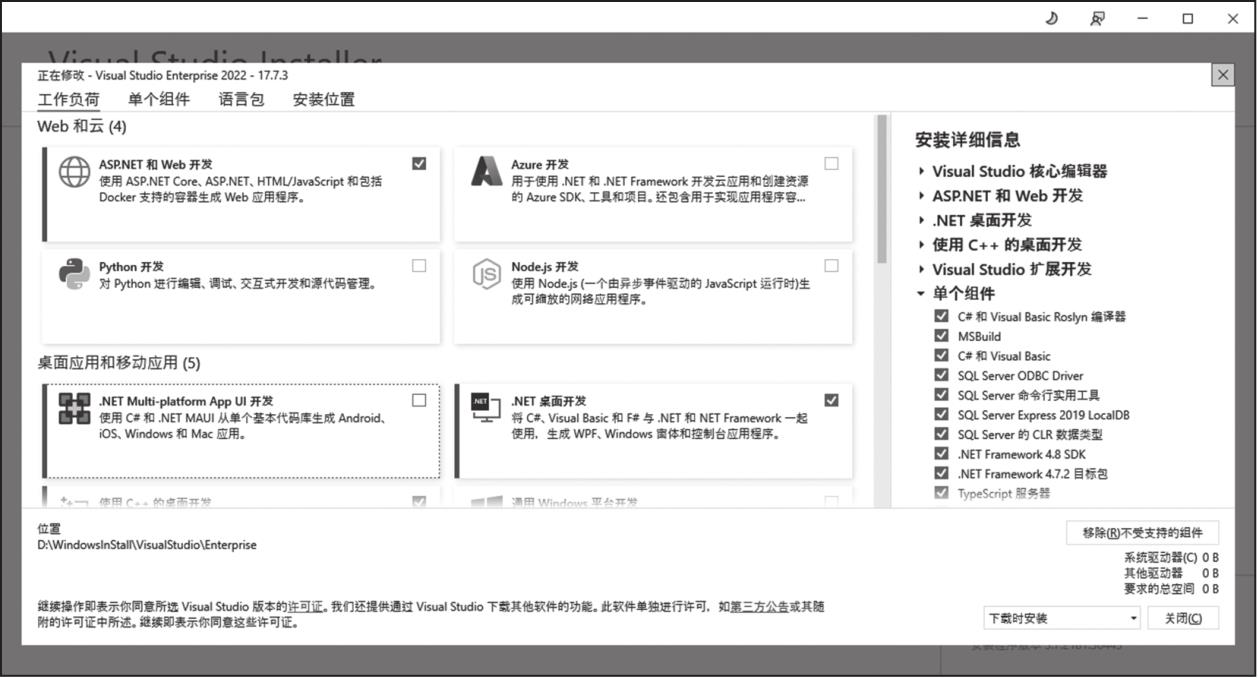The image size is (1258, 678).
Task: Check the Node.js 开发 workload box
Action: 832,265
